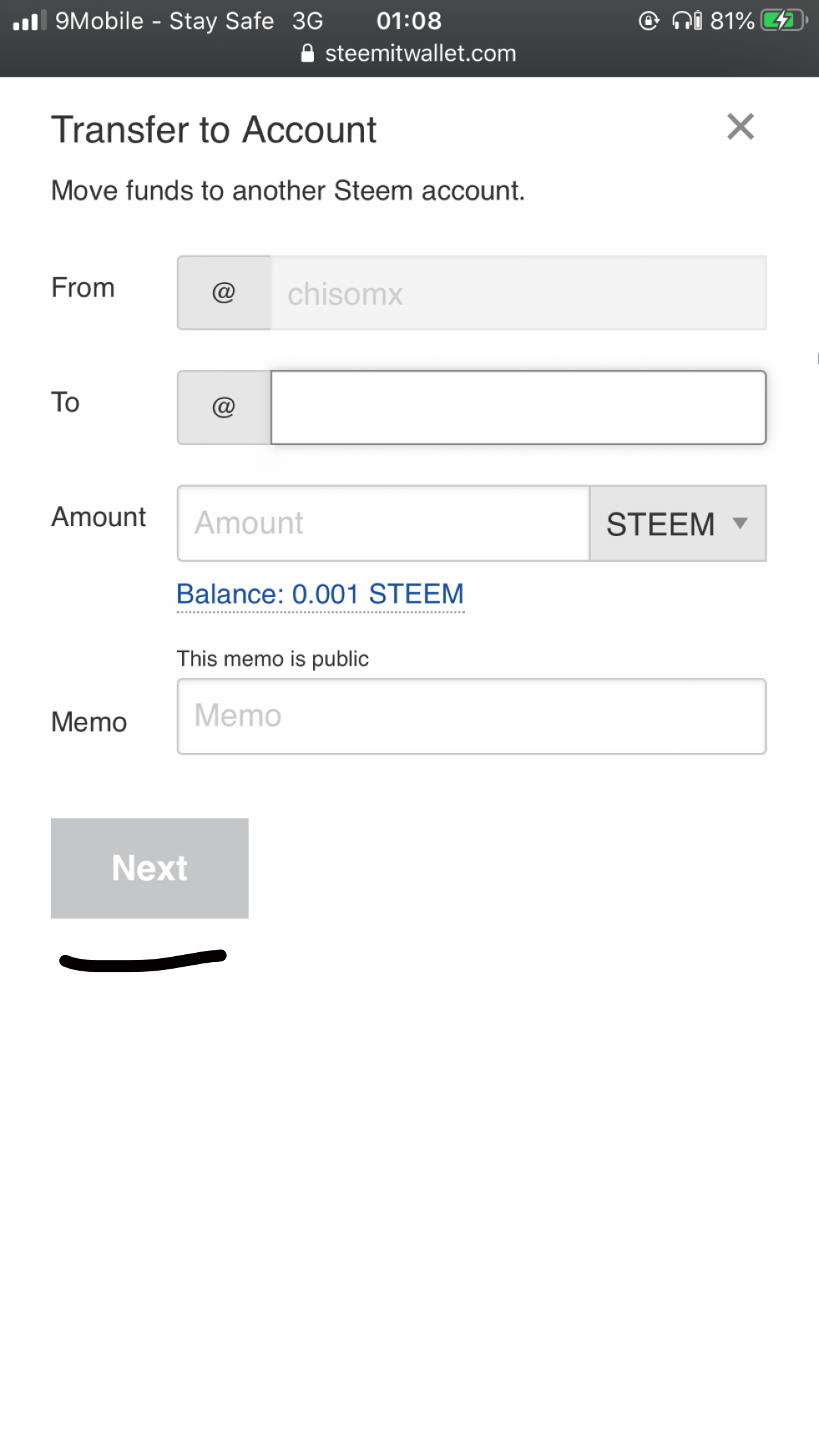The image size is (819, 1456).
Task: Click the Balance: 0.001 STEEM link
Action: point(320,594)
